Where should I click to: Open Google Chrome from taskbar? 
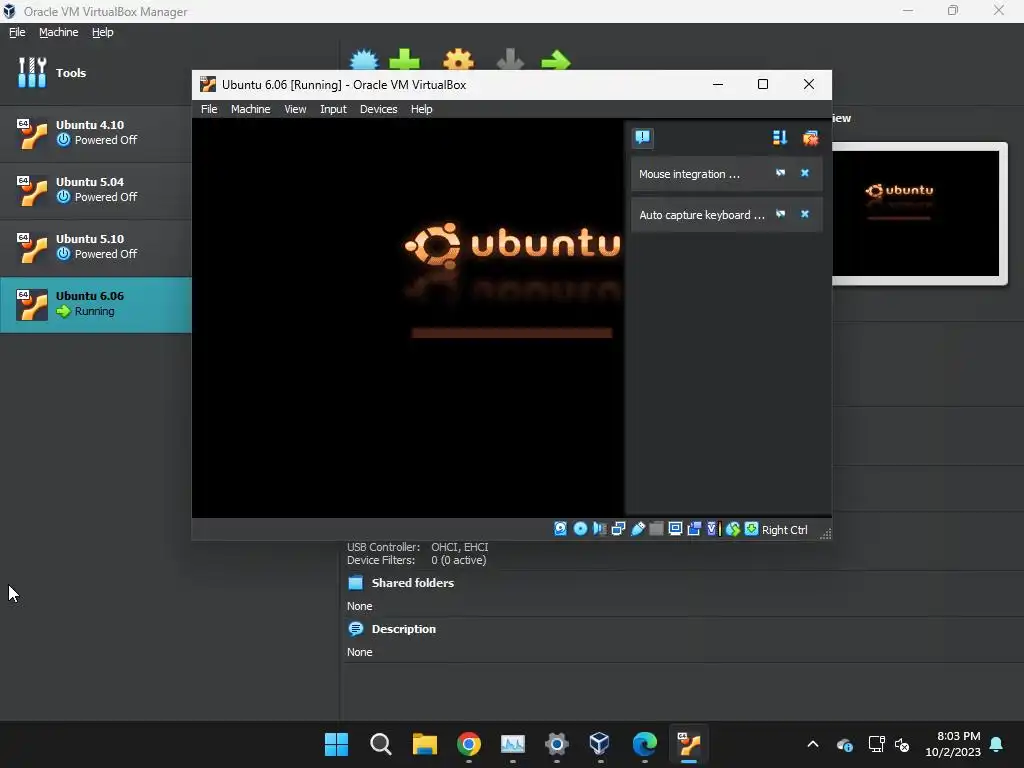click(x=469, y=744)
